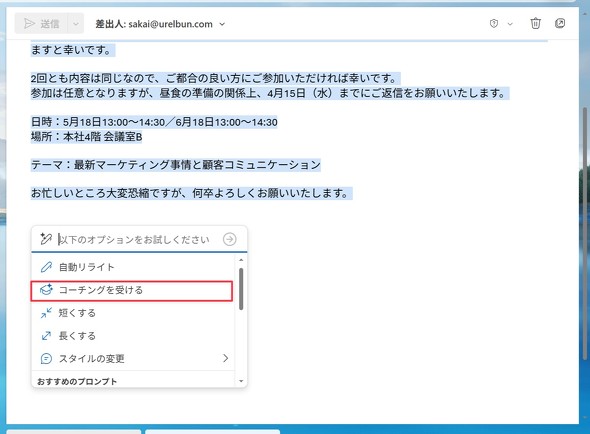The width and height of the screenshot is (590, 434).
Task: Pop out message into new window icon
Action: (560, 23)
